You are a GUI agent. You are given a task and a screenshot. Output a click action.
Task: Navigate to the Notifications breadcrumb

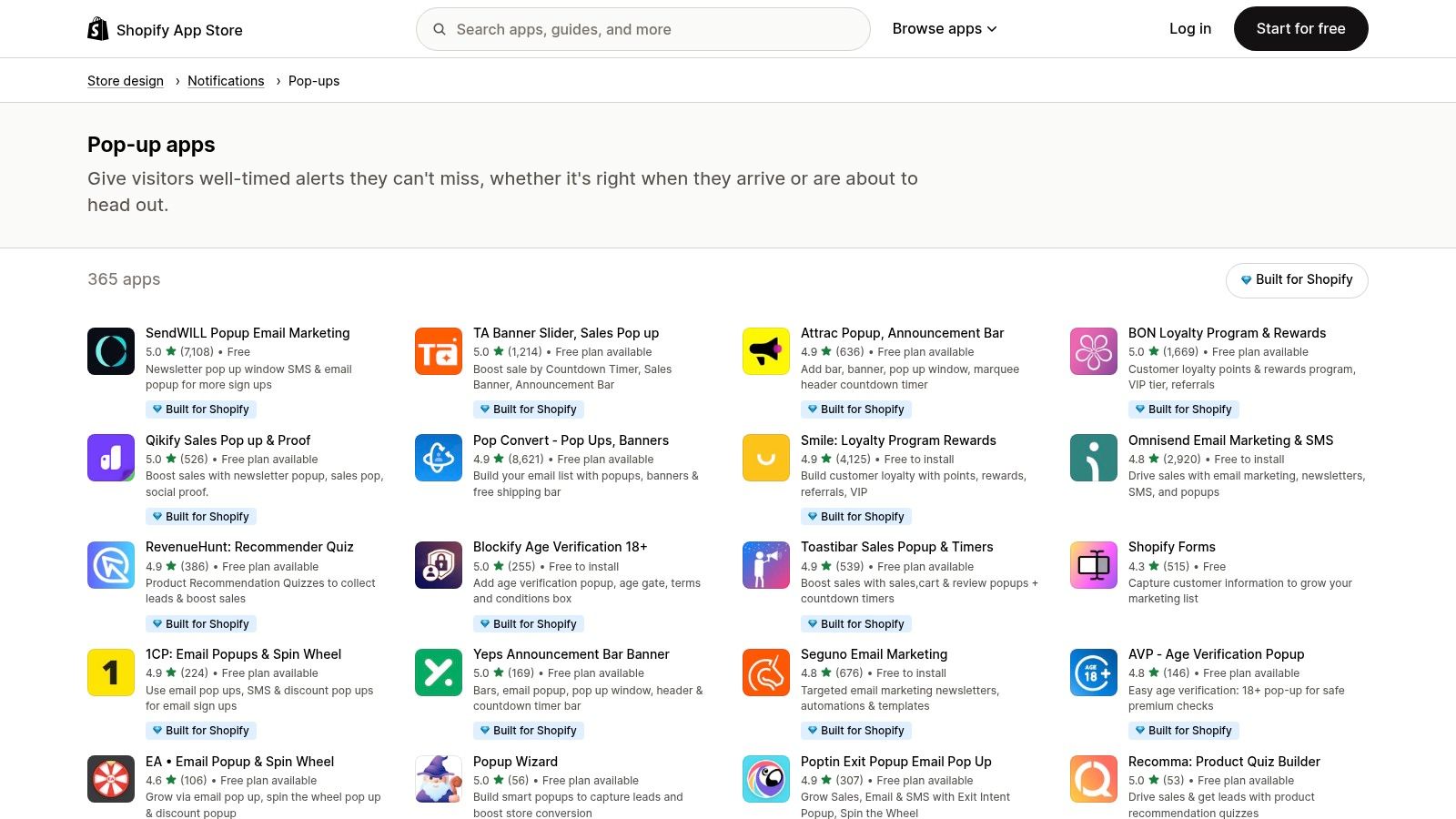225,80
